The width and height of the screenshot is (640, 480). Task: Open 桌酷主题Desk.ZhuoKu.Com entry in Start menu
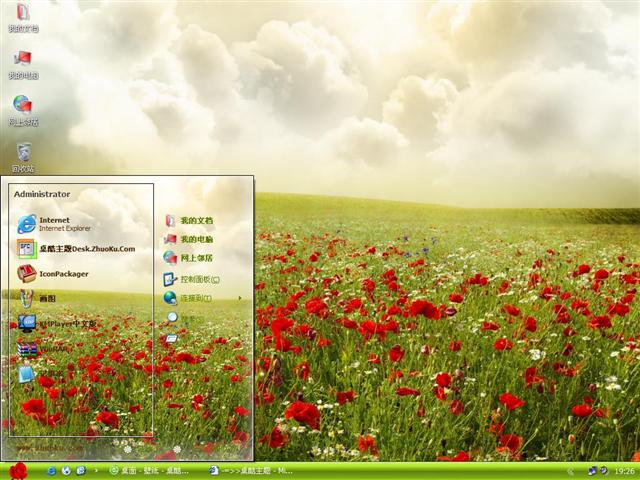76,249
